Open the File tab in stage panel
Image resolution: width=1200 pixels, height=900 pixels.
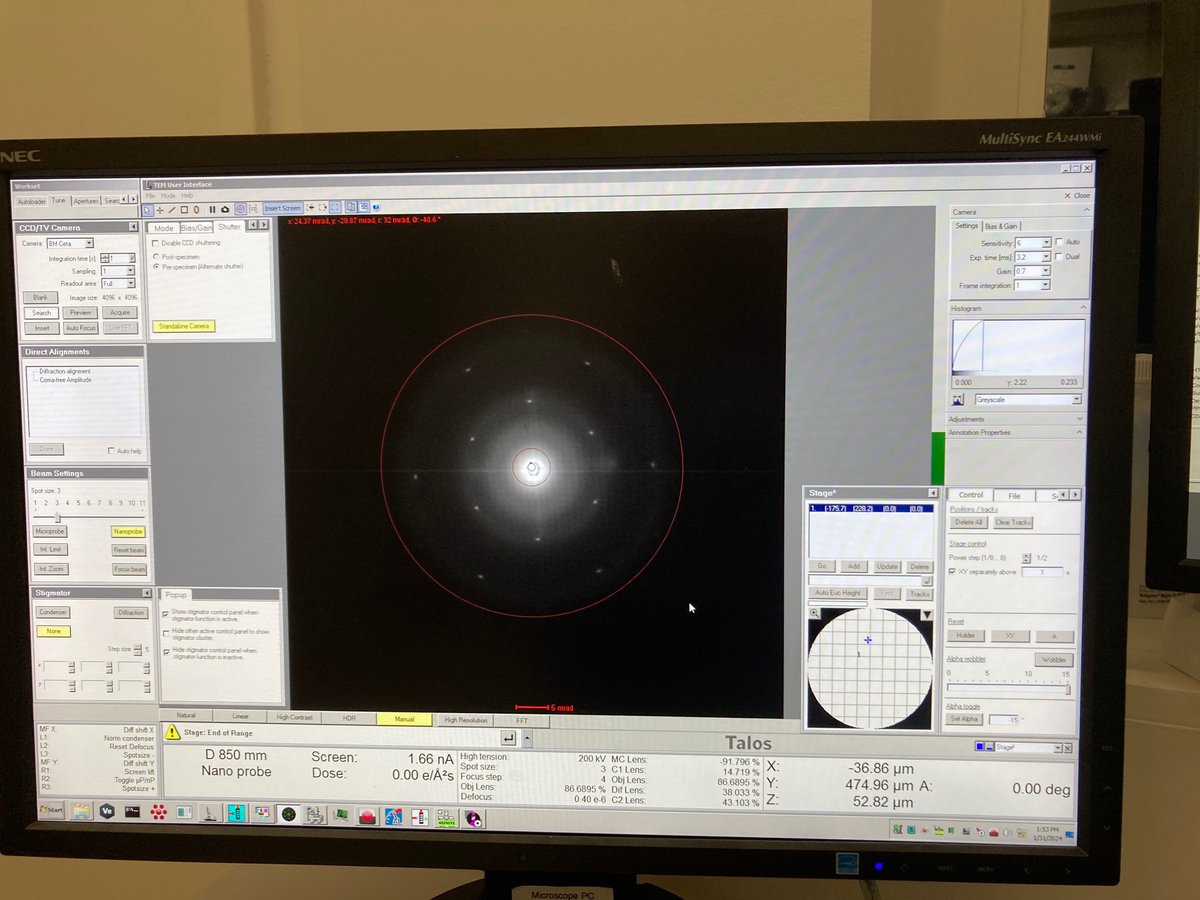pyautogui.click(x=1013, y=495)
